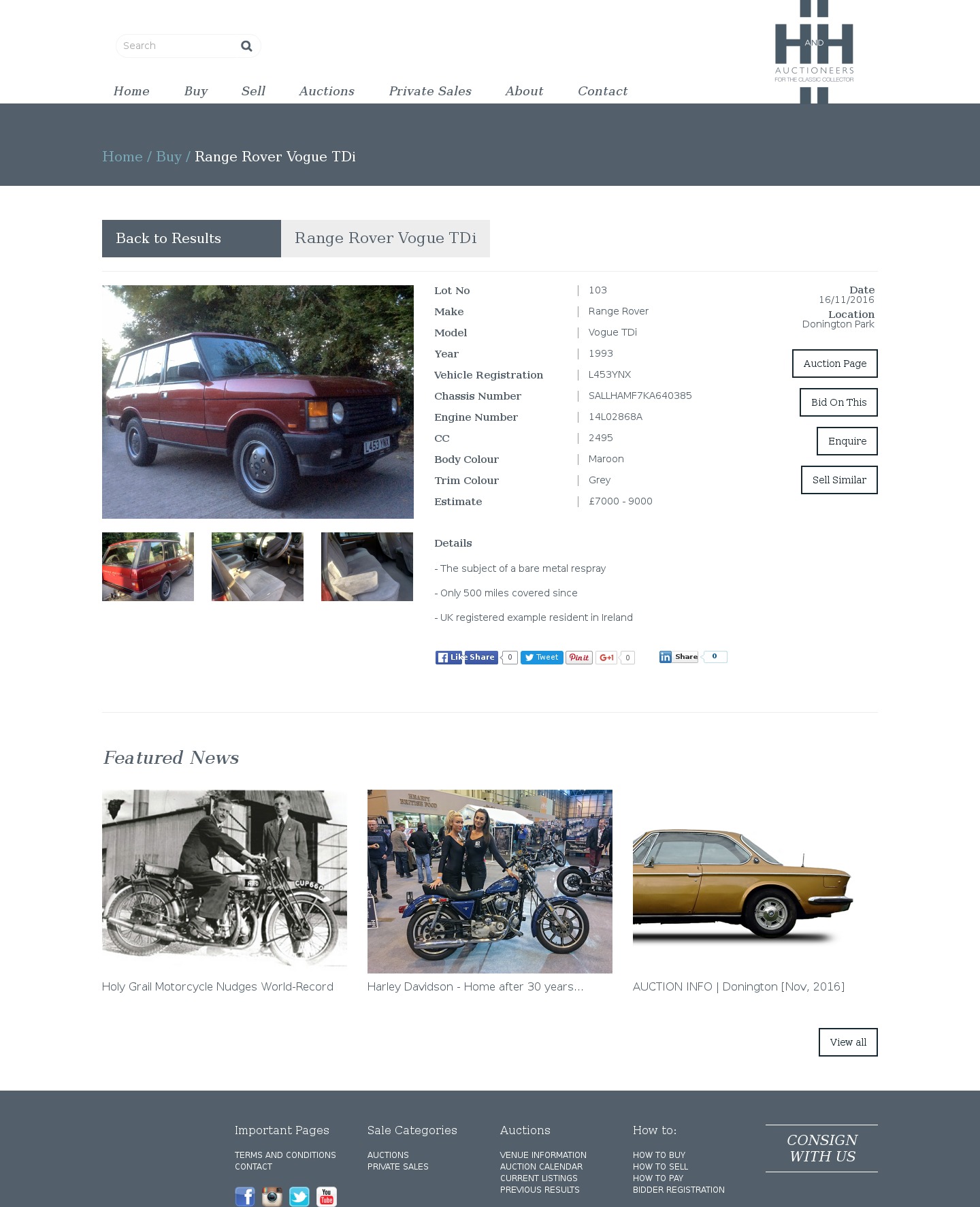Select the steering wheel interior thumbnail
980x1207 pixels.
pyautogui.click(x=257, y=566)
